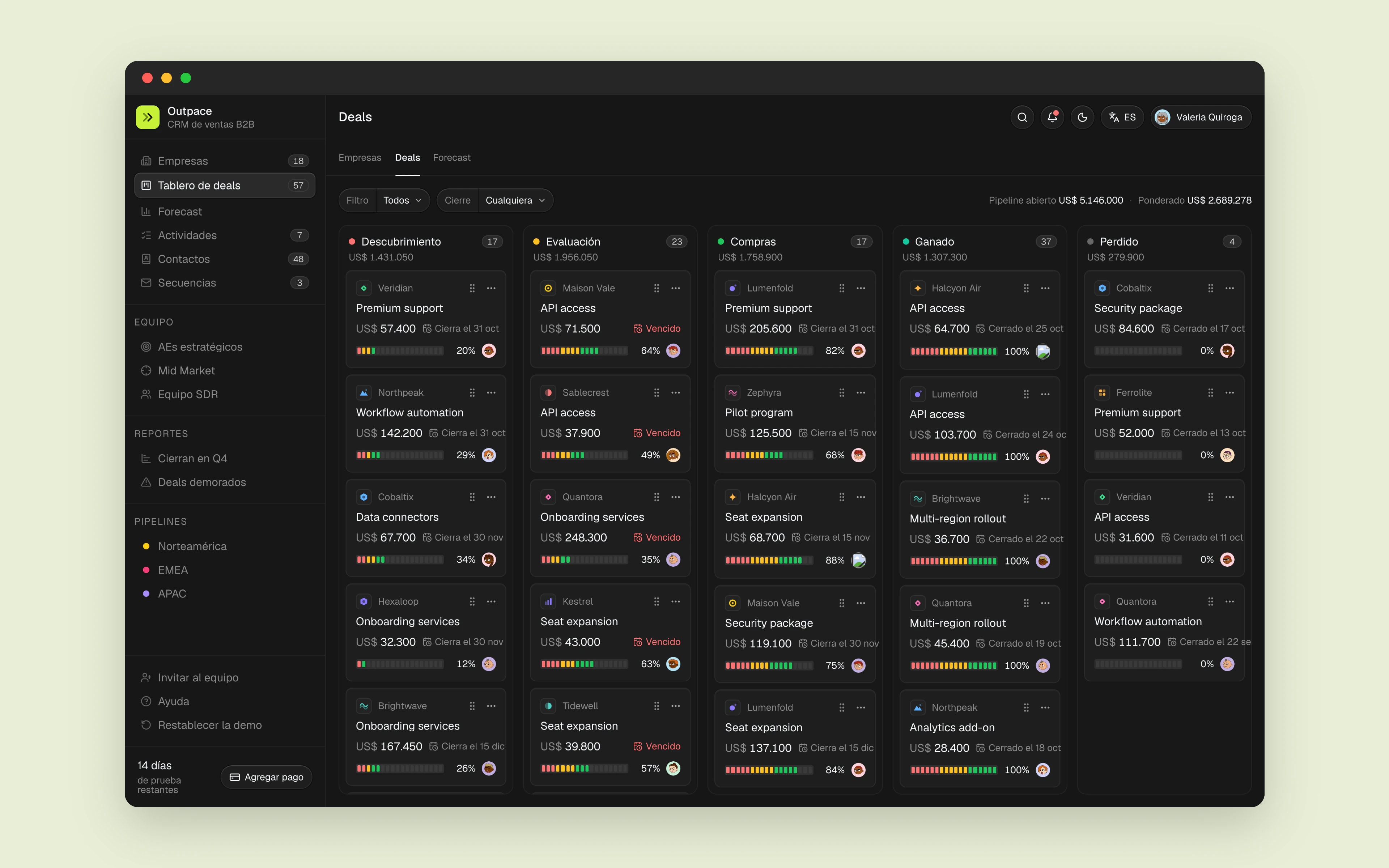Screen dimensions: 1389x868
Task: Switch to the Forecast tab
Action: coord(452,157)
